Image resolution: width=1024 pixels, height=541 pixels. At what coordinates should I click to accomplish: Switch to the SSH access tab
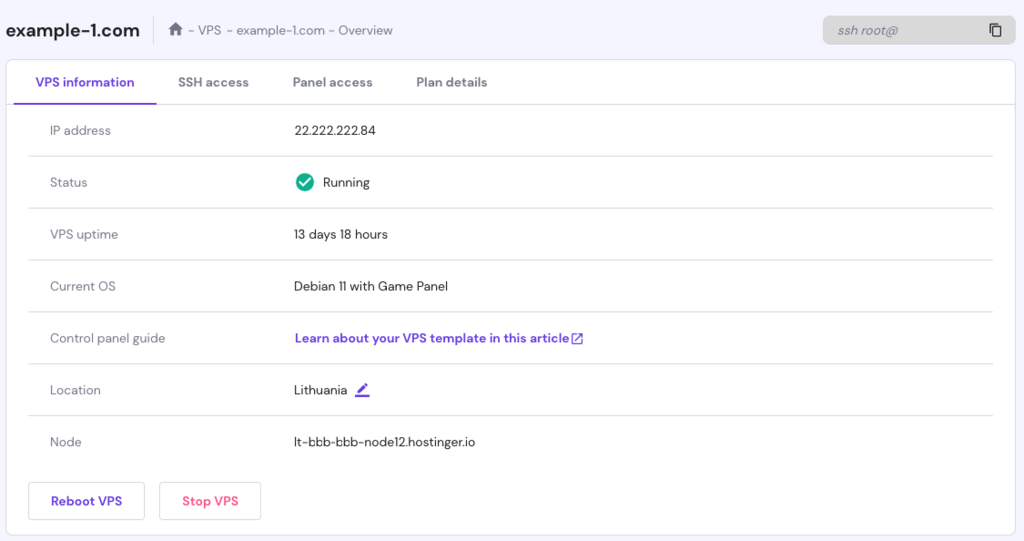tap(214, 82)
